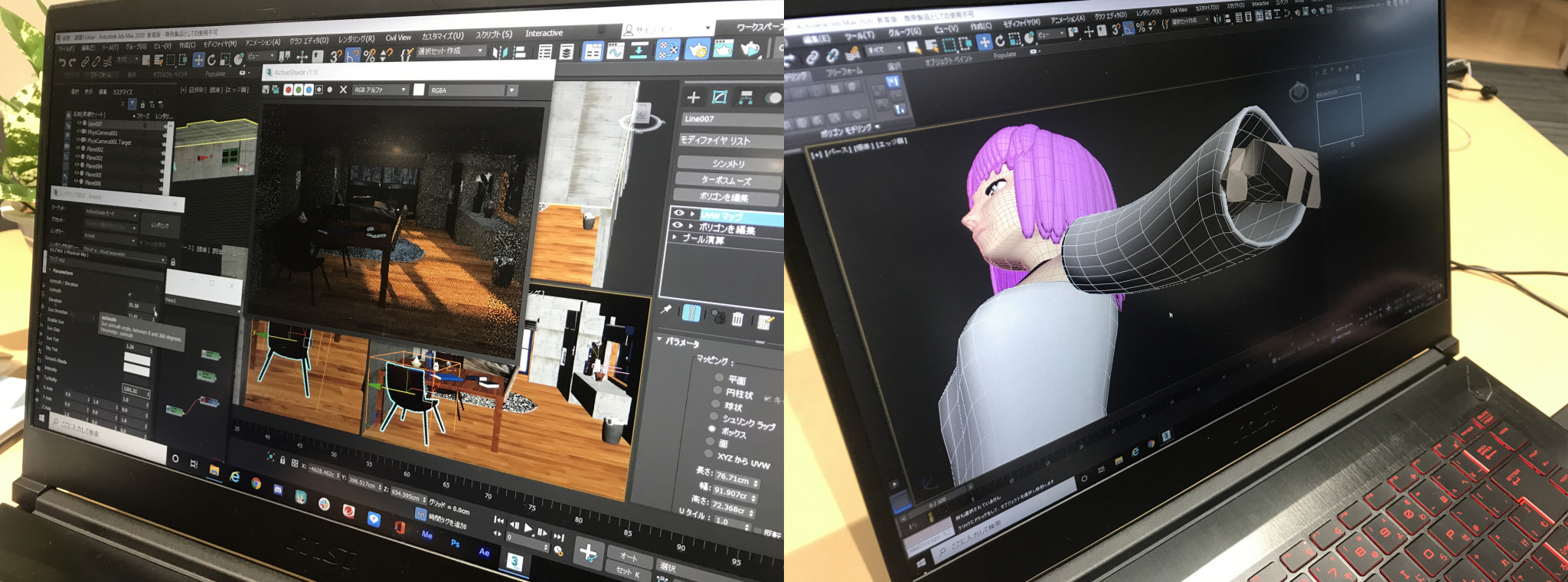Select Percent Snap toggle on left screen
The image size is (1568, 582).
pyautogui.click(x=369, y=55)
